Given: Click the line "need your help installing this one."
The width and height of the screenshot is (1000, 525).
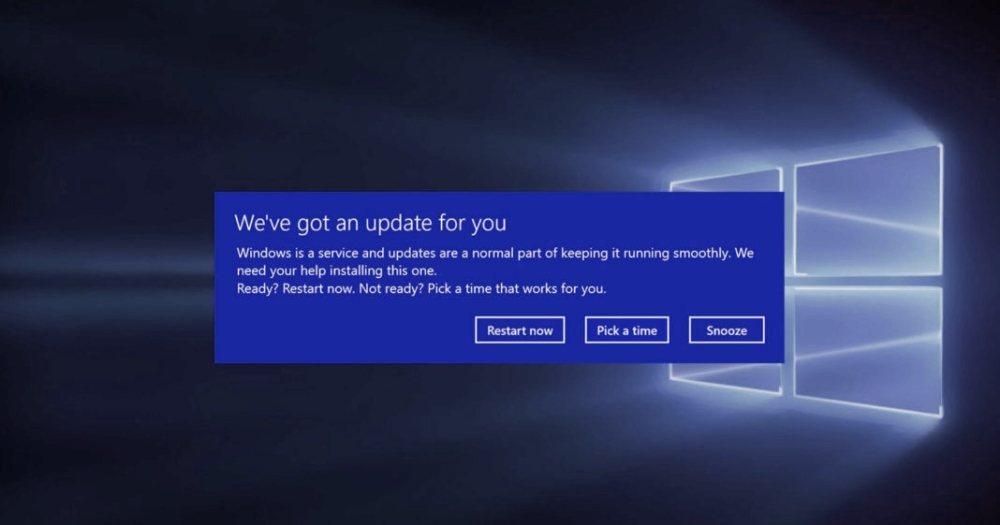Looking at the screenshot, I should click(337, 270).
